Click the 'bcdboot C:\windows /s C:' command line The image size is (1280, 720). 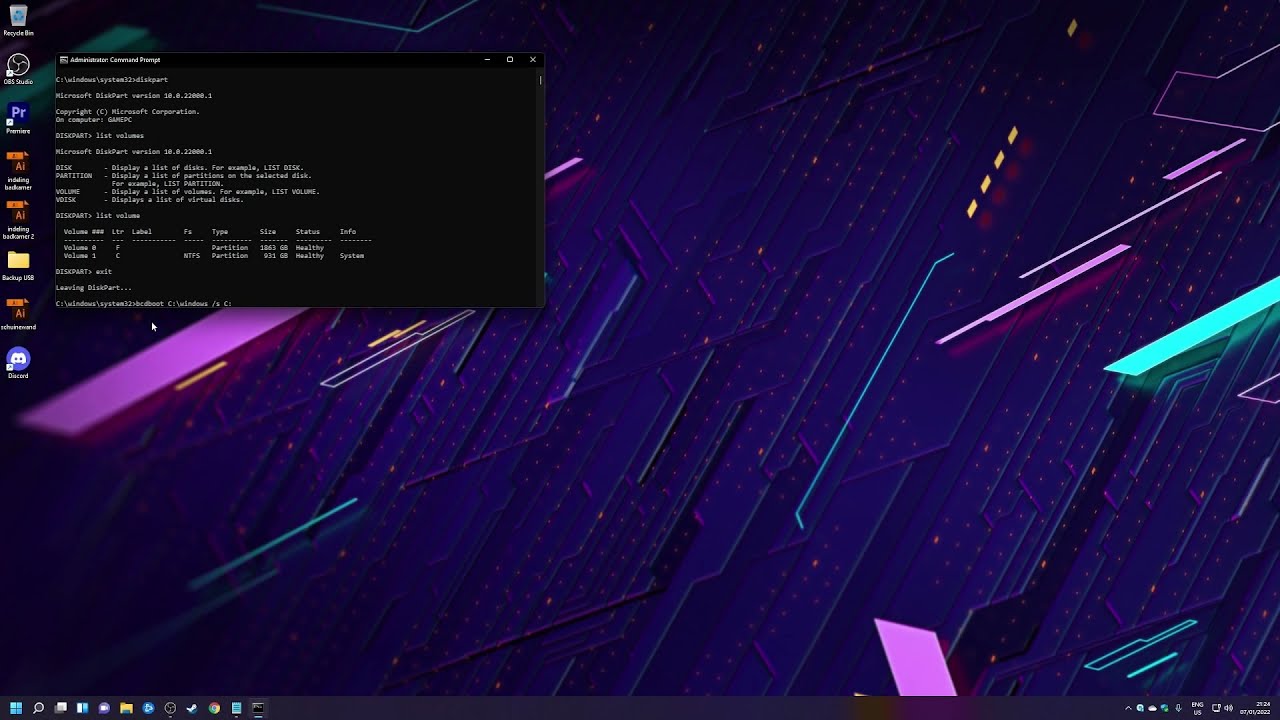pos(144,303)
